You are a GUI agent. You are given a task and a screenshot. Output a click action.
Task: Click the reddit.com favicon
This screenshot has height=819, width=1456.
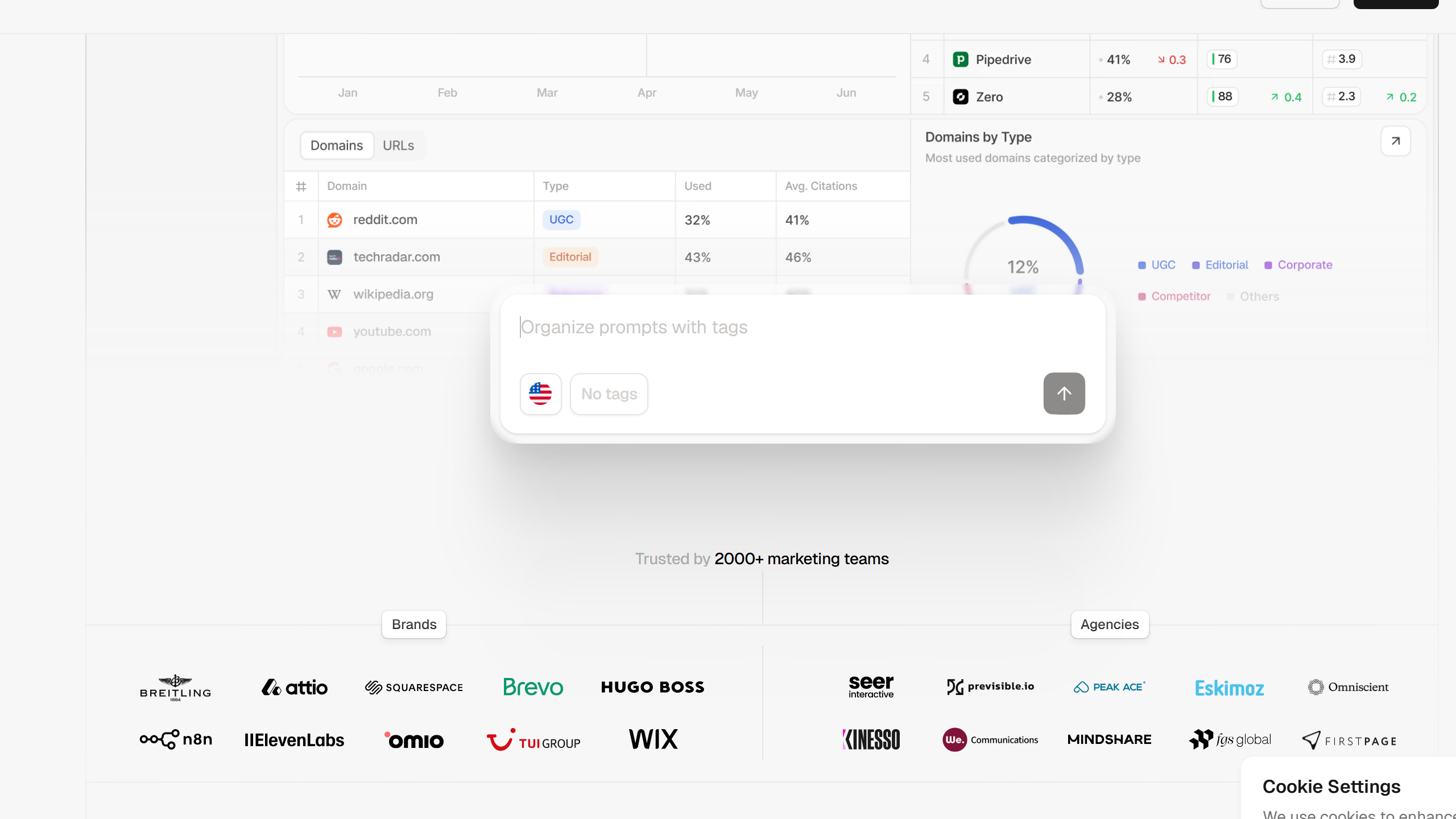[x=334, y=220]
